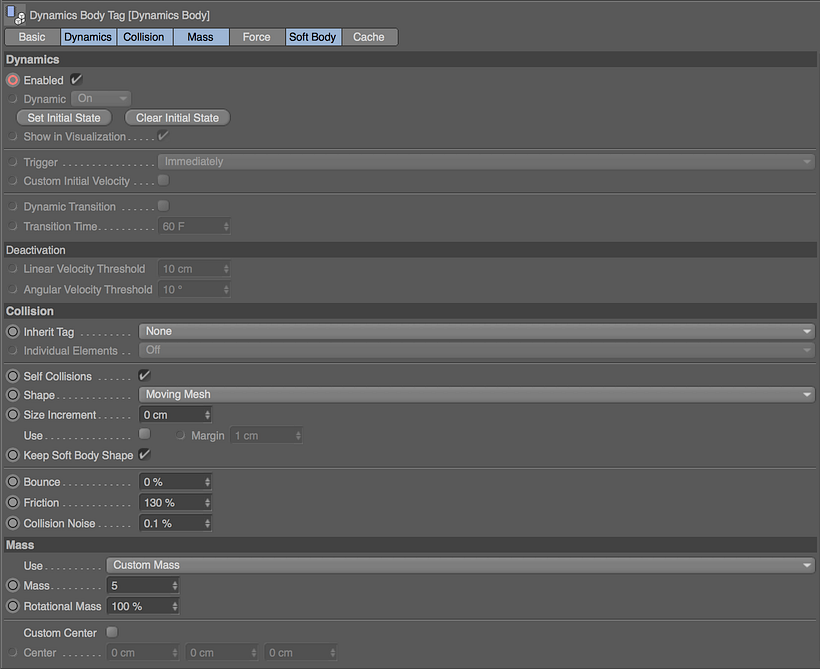820x669 pixels.
Task: Click keyframe circle beside Individual Elements
Action: [13, 350]
